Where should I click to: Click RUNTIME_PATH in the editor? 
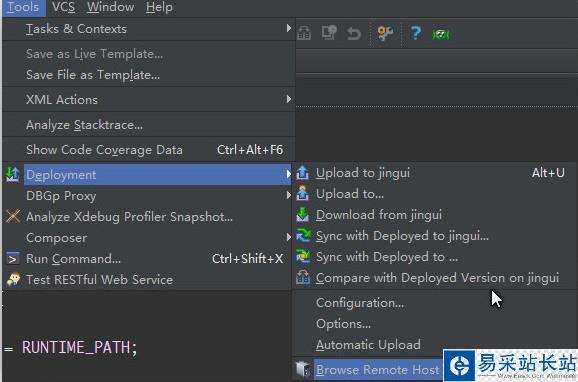coord(76,347)
